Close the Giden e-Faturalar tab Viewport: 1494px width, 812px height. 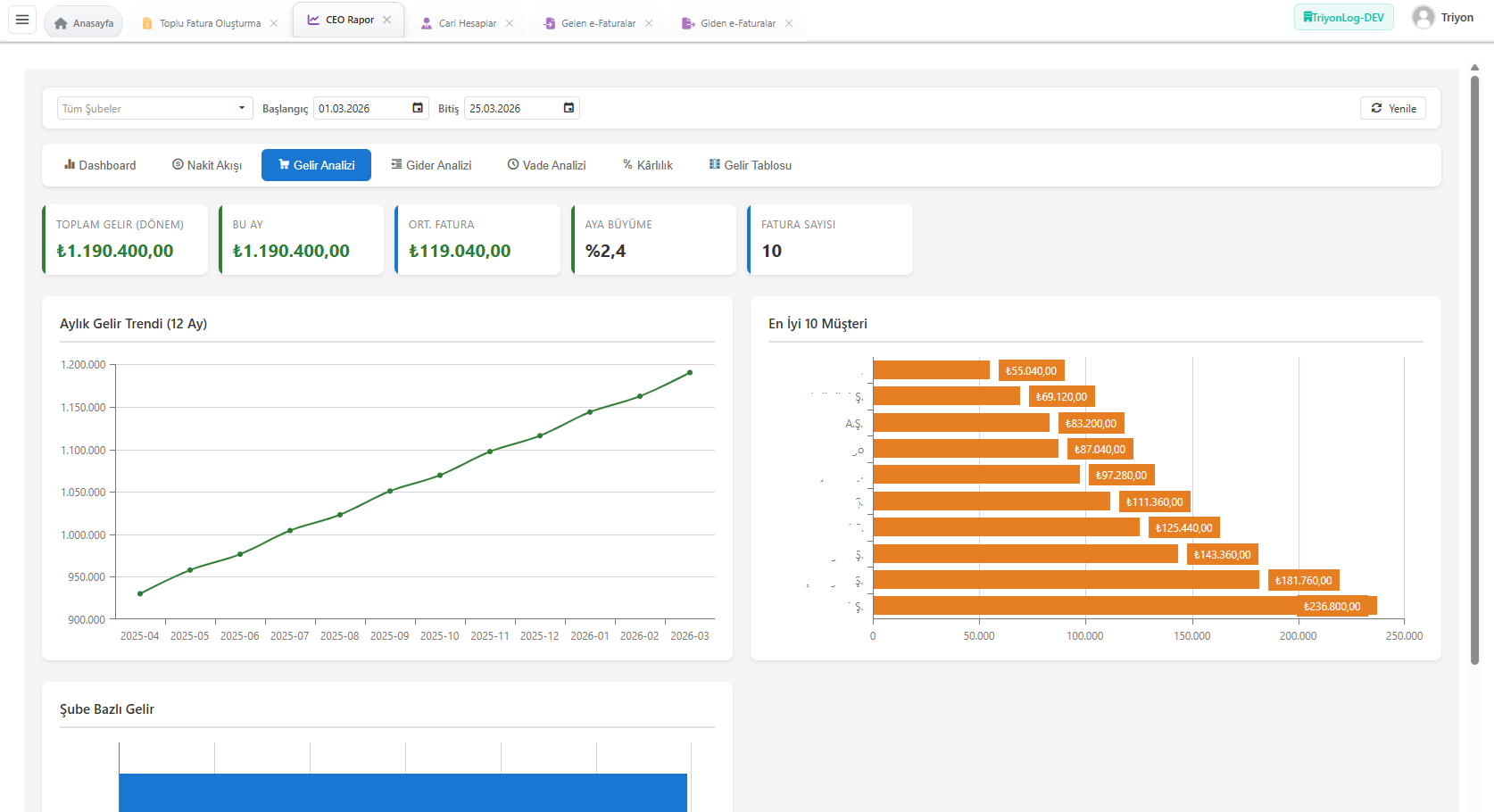click(789, 23)
